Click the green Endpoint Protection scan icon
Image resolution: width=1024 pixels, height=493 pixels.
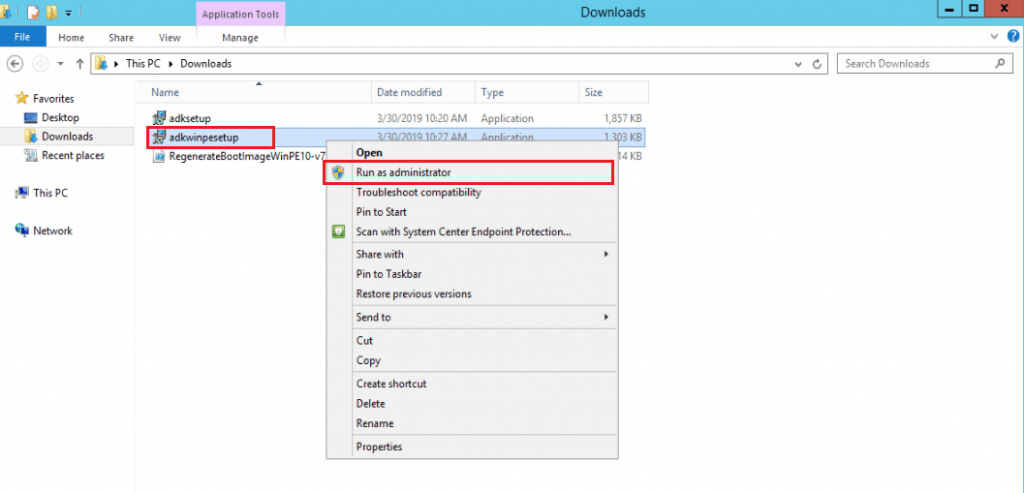pyautogui.click(x=338, y=231)
